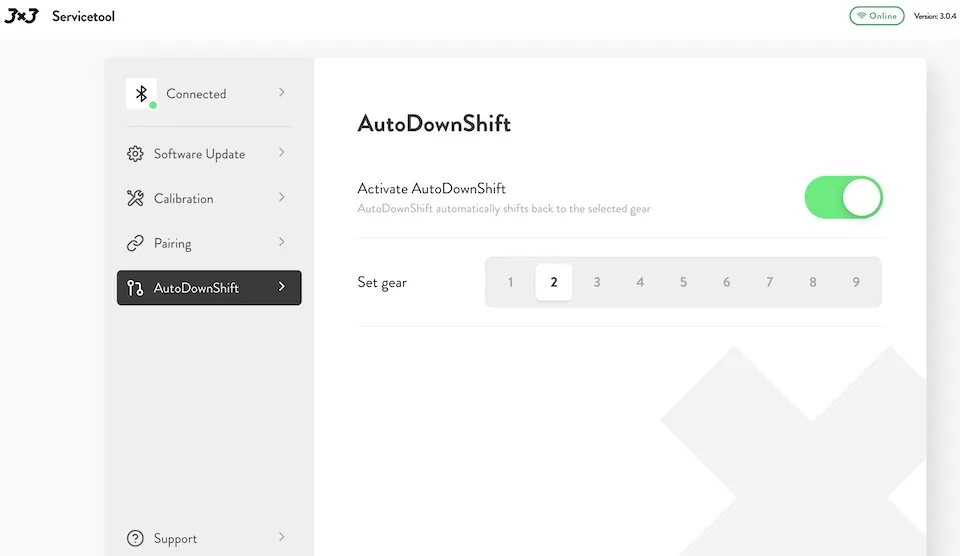Open the Software Update section
The height and width of the screenshot is (556, 960).
209,154
